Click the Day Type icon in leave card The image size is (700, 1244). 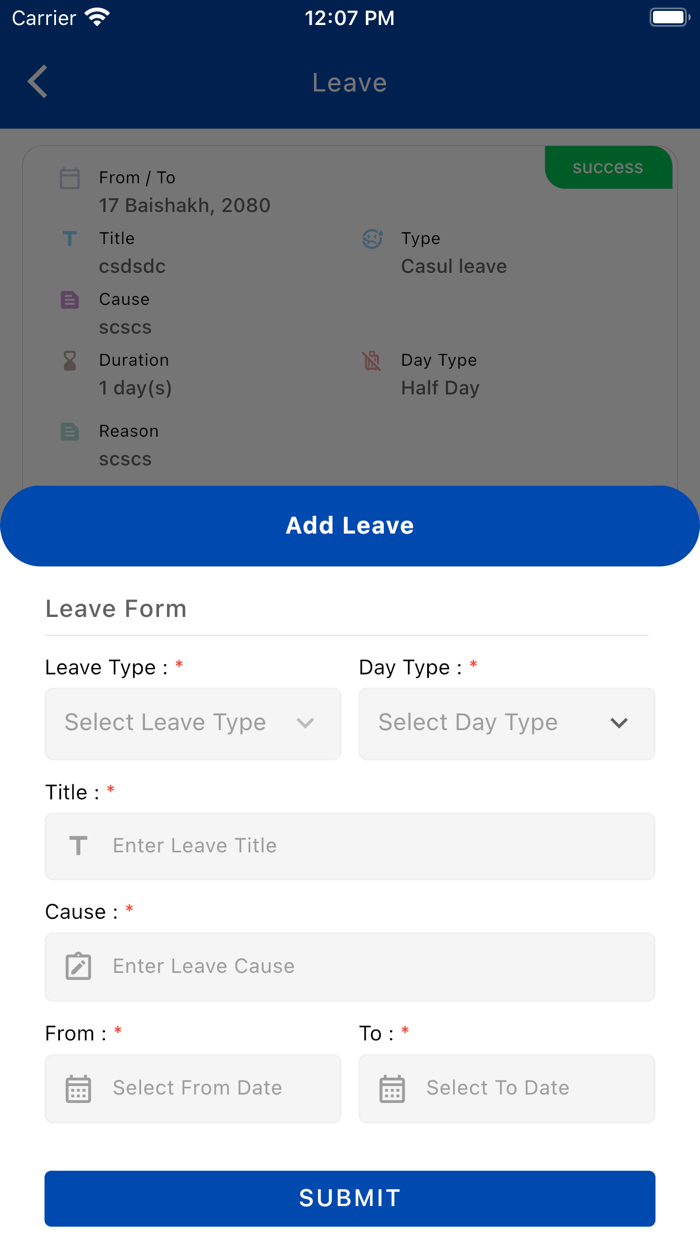[x=372, y=361]
